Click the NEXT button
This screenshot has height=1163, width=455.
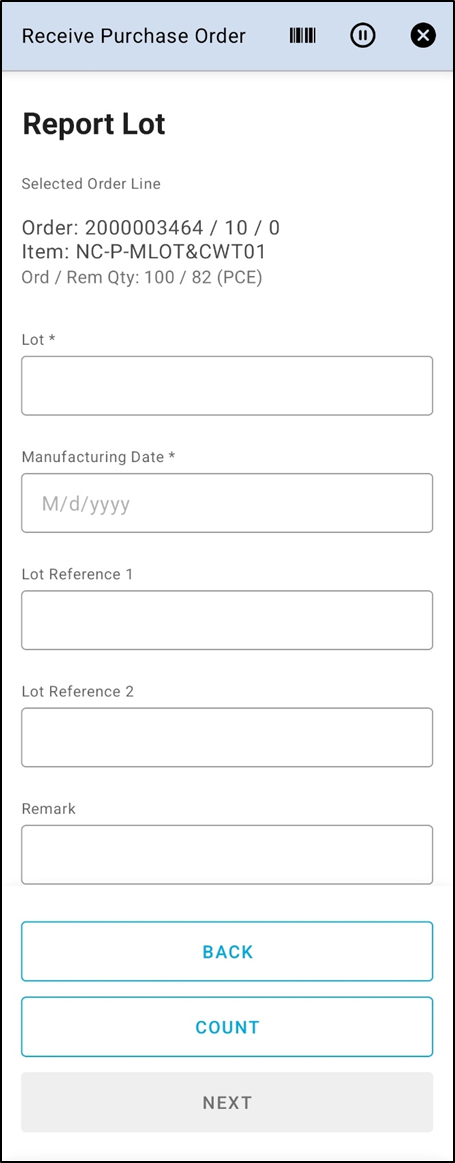[x=227, y=1102]
